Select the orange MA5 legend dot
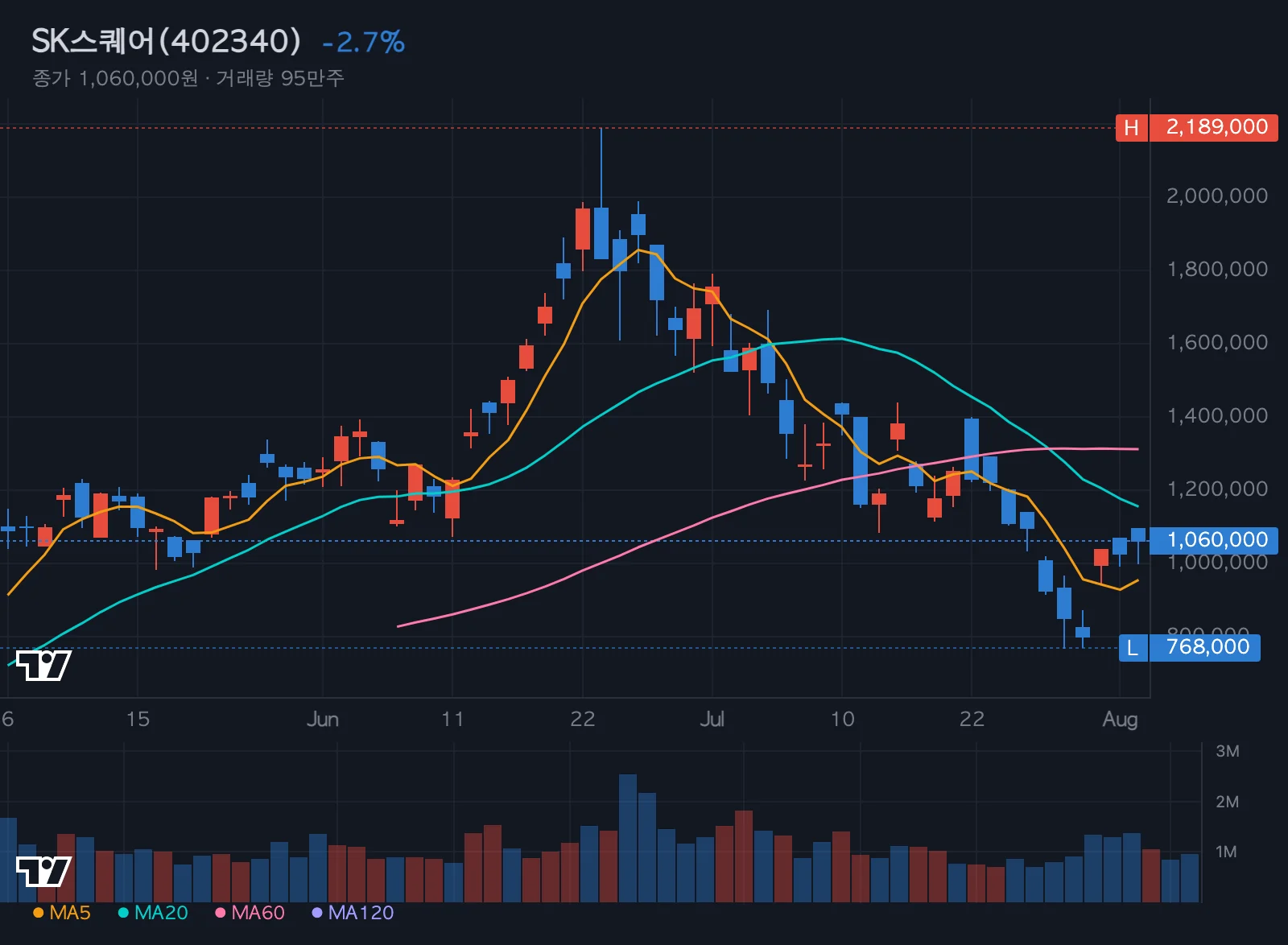 39,913
